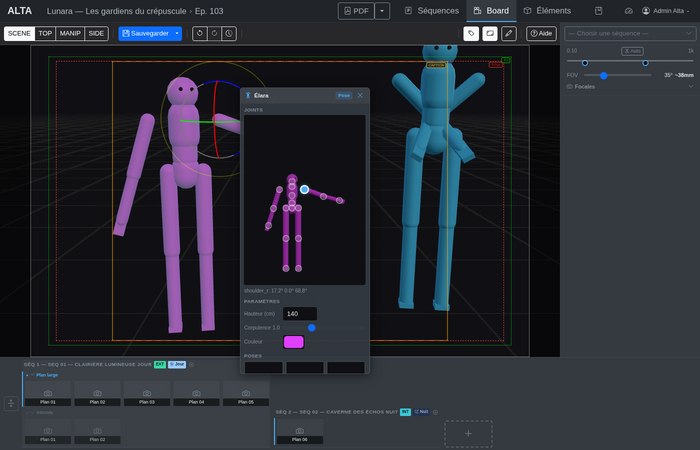The image size is (700, 450).
Task: Switch to the TOP camera view
Action: [45, 33]
